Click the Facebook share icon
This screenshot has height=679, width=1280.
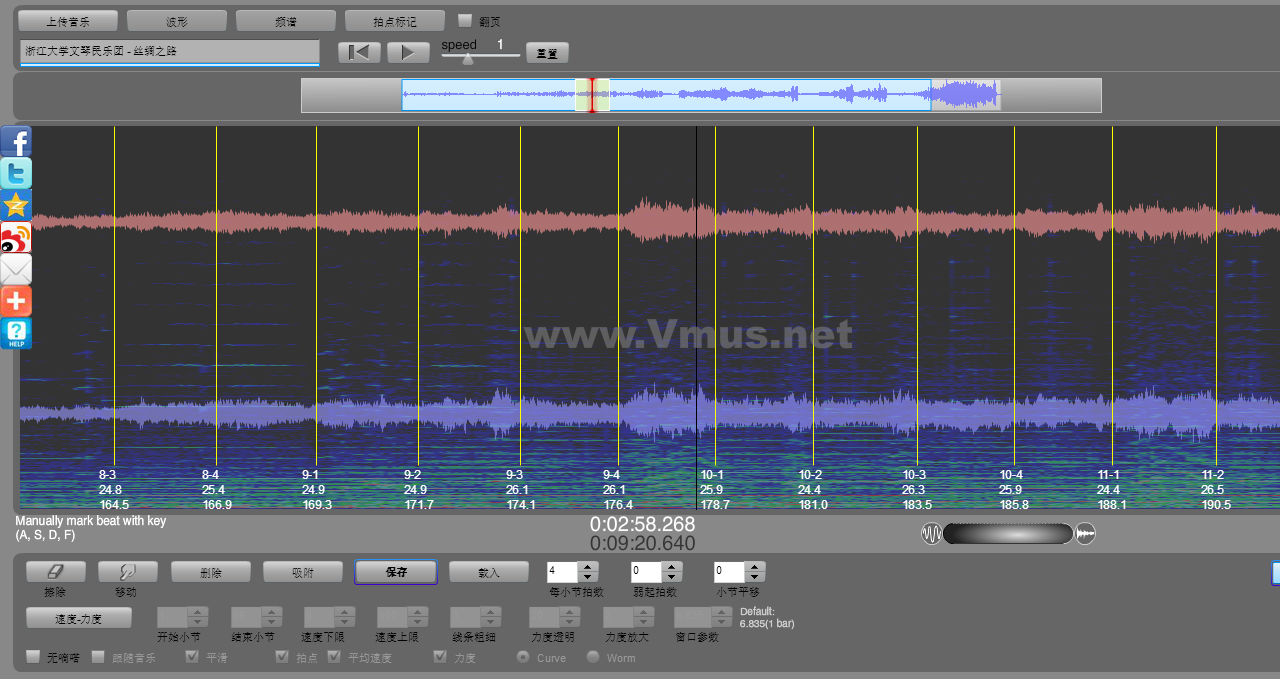point(16,141)
